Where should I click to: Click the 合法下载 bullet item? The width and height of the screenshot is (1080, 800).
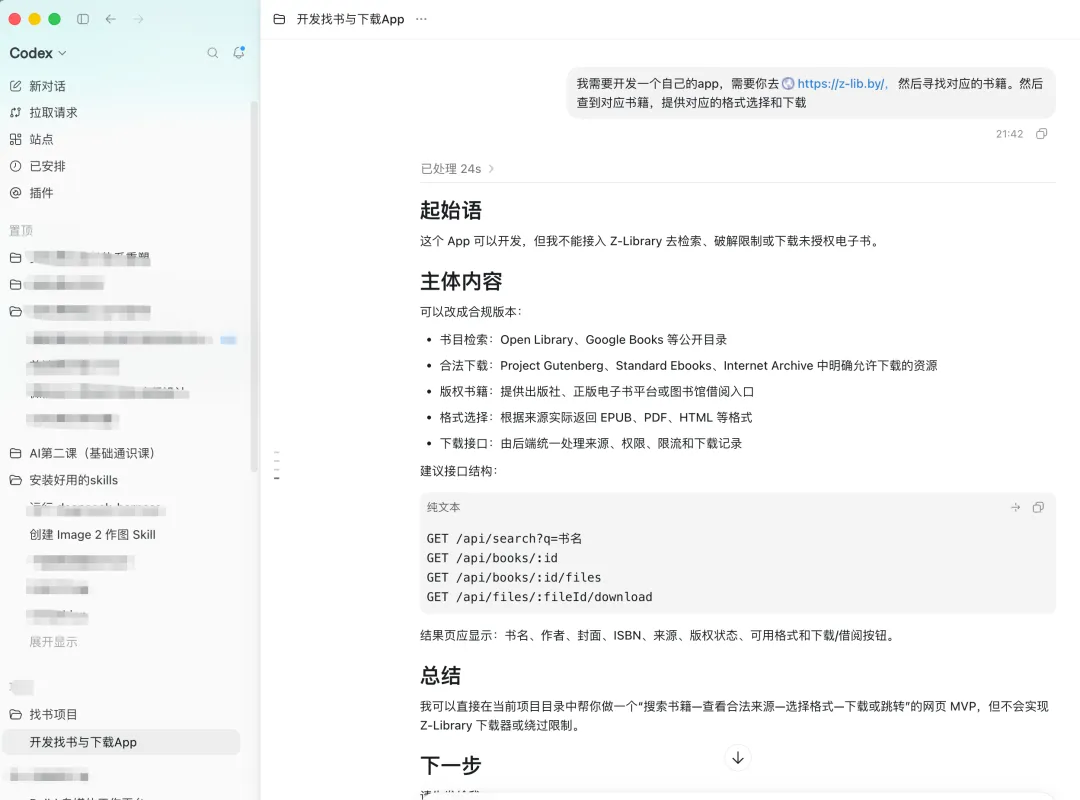(x=689, y=366)
